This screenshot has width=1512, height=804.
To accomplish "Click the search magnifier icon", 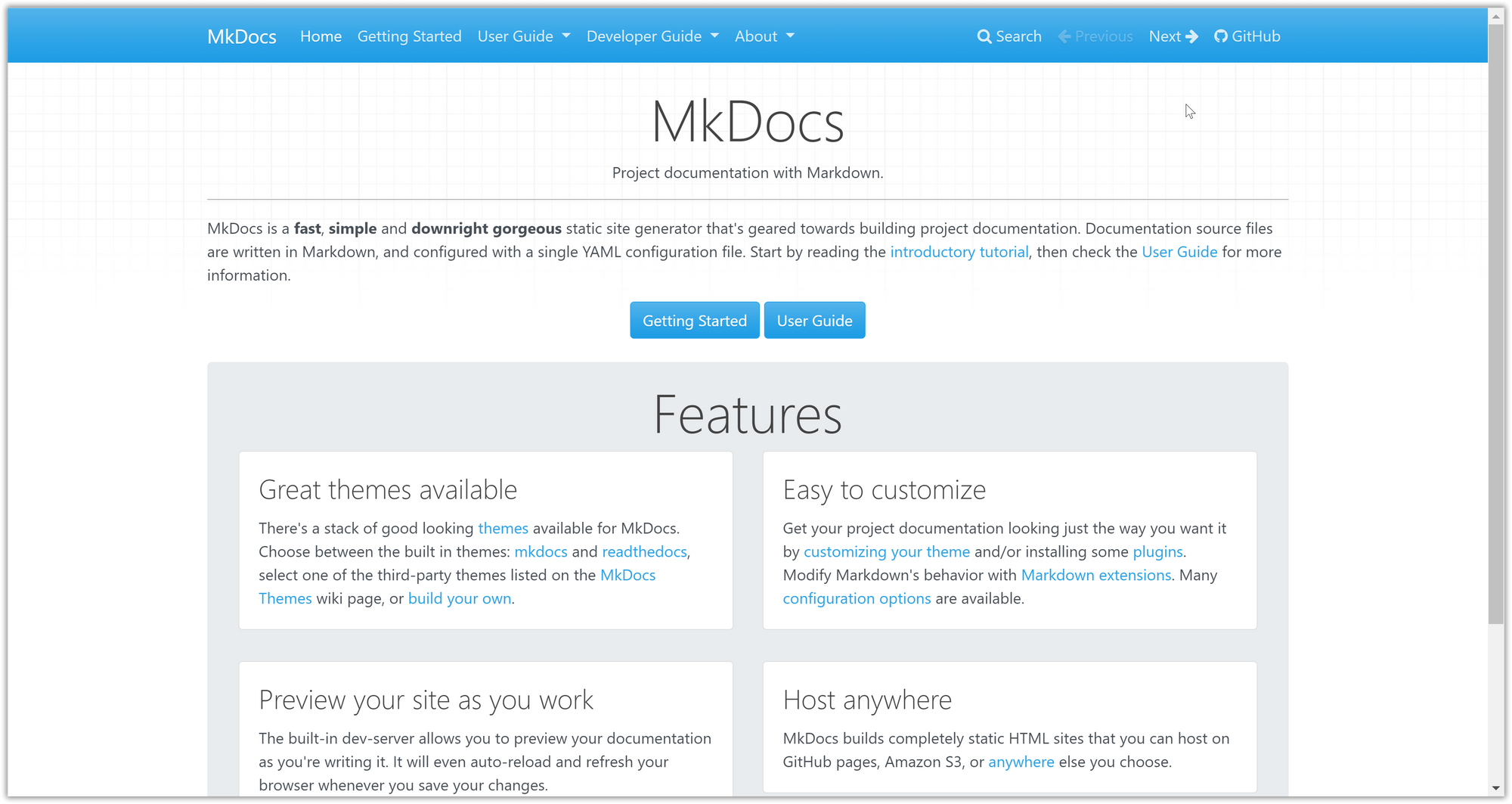I will tap(984, 36).
